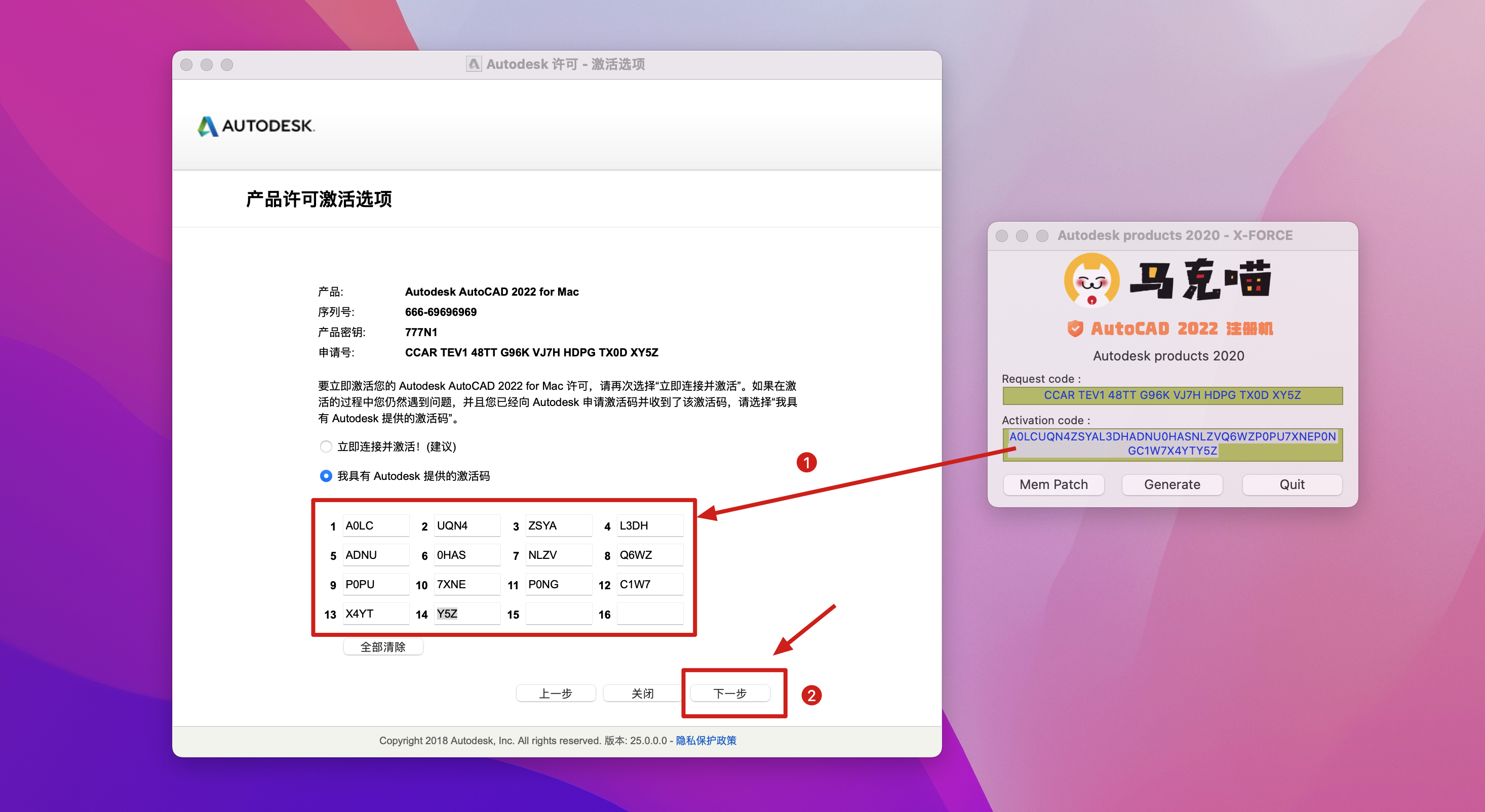Click 全部清除 to clear all fields
Image resolution: width=1485 pixels, height=812 pixels.
coord(383,647)
